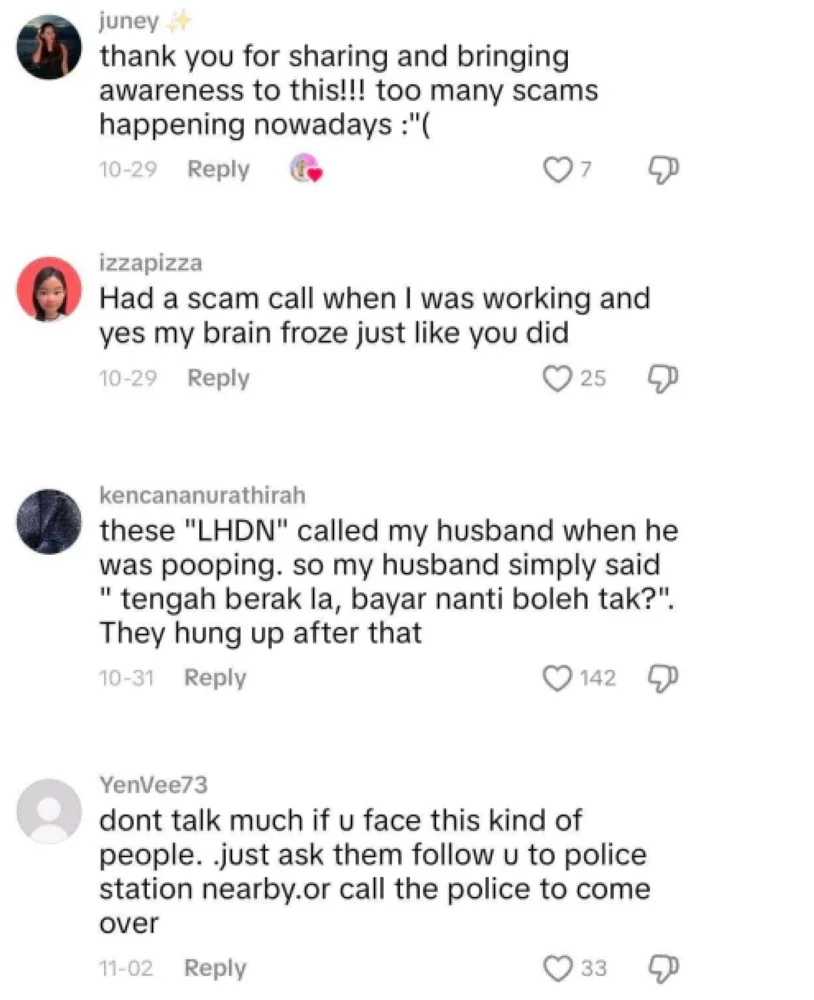View creator-liked badge on juney's comment
The width and height of the screenshot is (814, 1000).
click(x=306, y=168)
